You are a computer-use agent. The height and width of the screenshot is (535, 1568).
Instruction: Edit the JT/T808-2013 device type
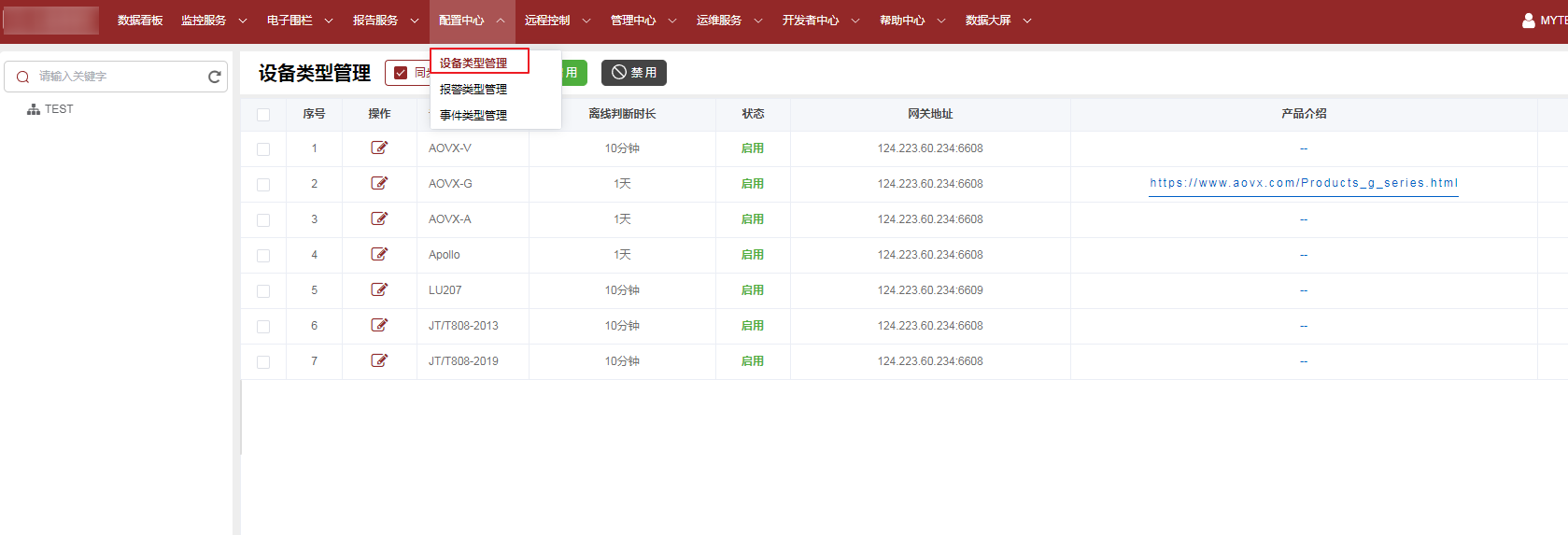pos(379,325)
